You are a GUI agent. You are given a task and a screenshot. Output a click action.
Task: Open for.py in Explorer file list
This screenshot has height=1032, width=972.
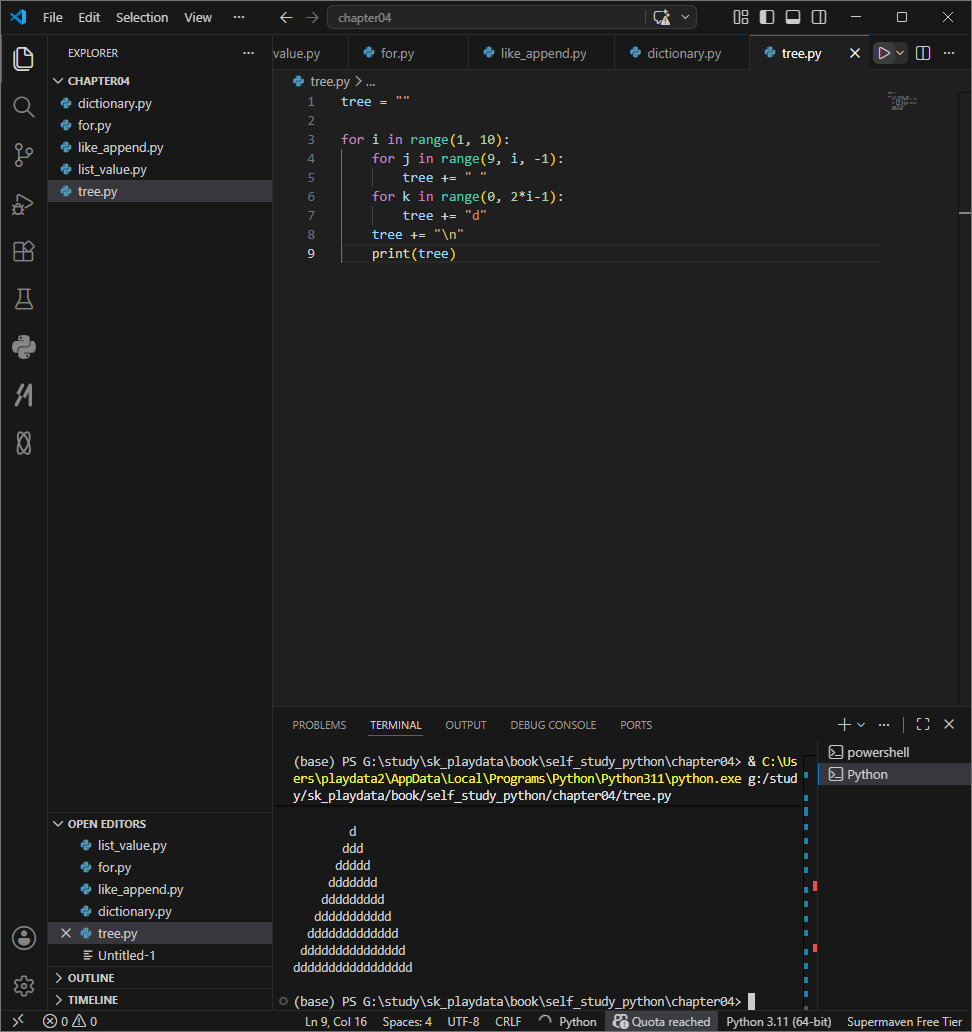pos(160,125)
